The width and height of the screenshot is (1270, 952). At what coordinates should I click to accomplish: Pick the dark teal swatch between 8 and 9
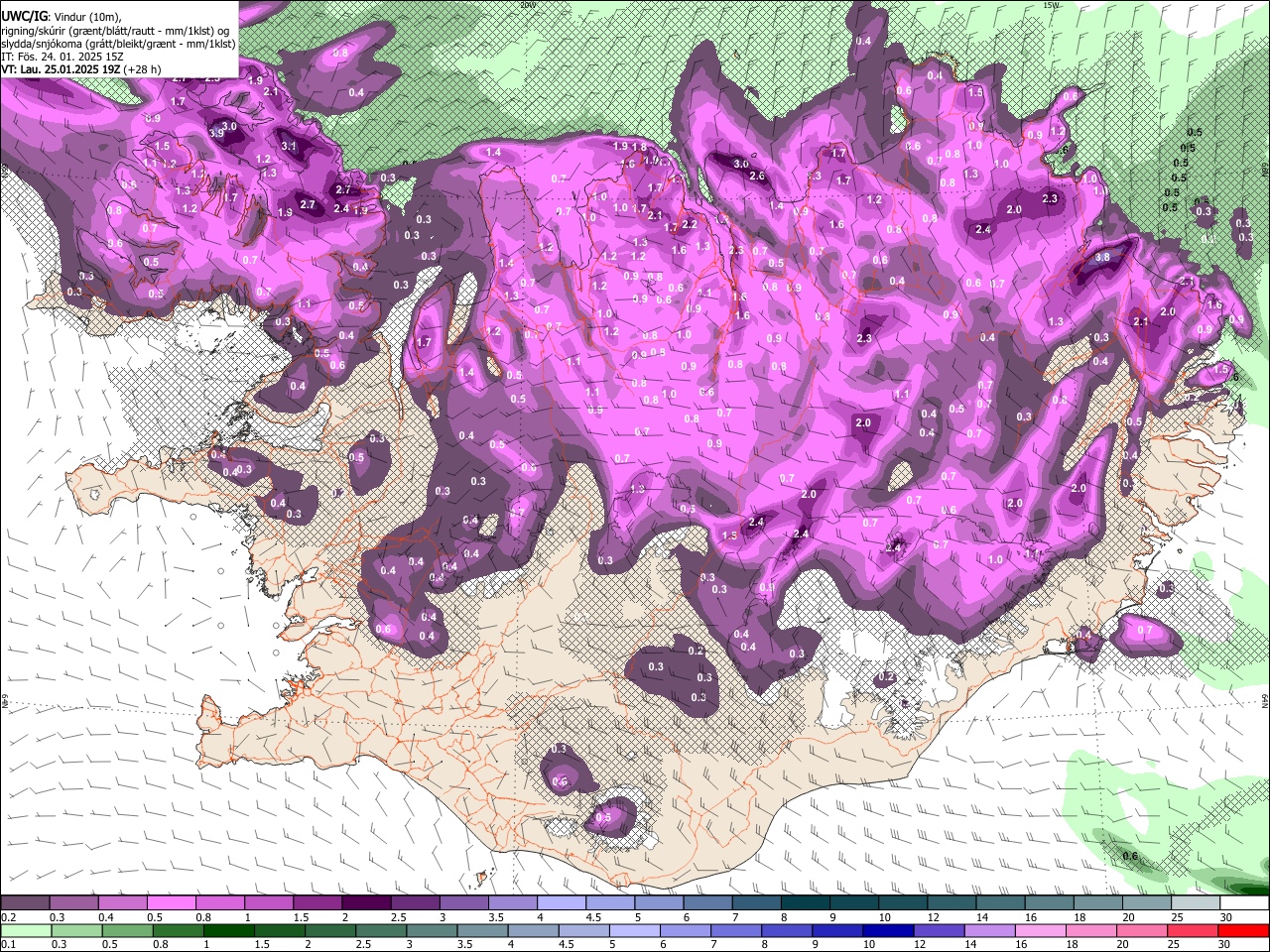(x=806, y=903)
